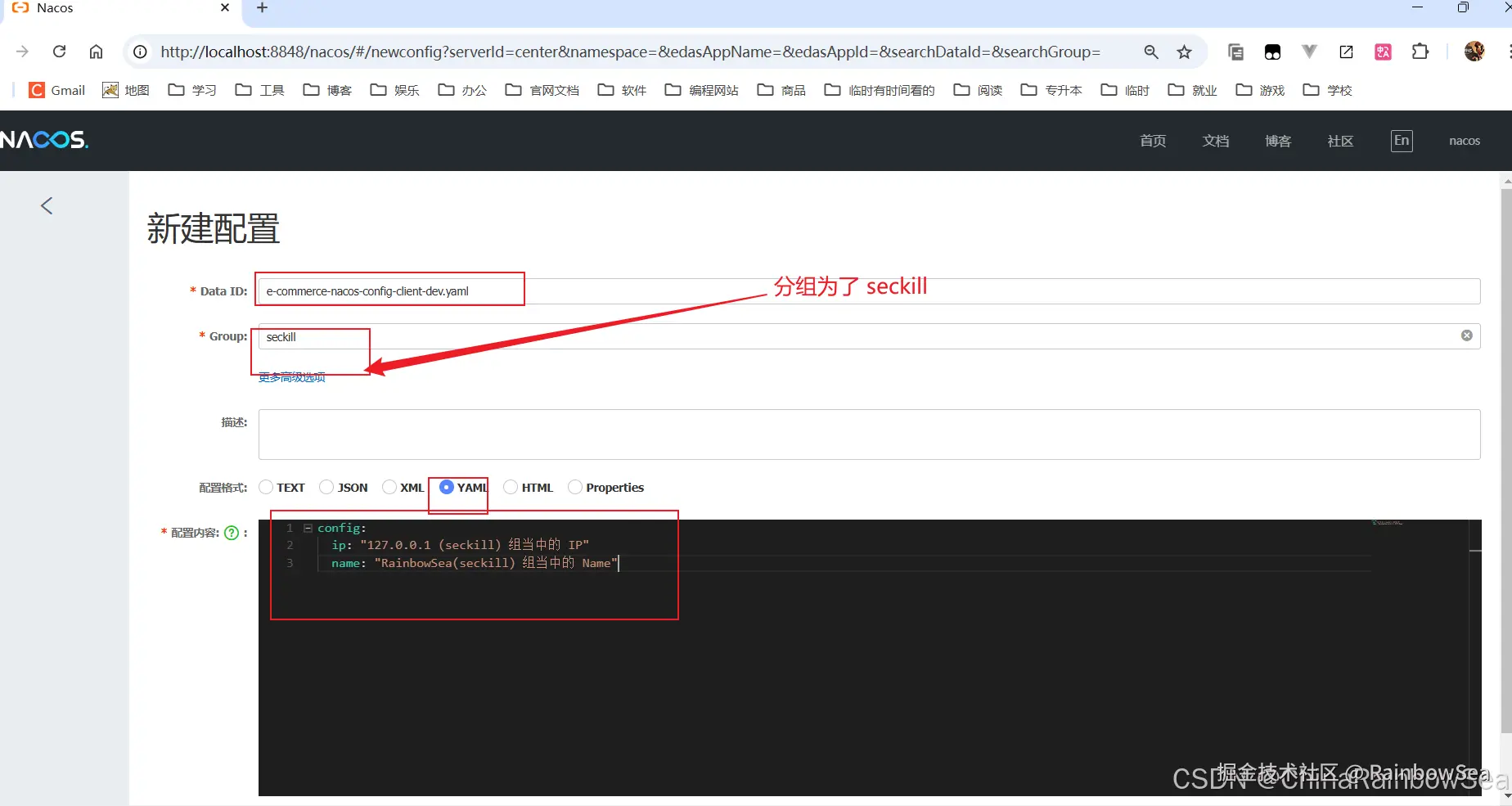Select the TEXT format radio button
This screenshot has width=1512, height=806.
[x=266, y=488]
